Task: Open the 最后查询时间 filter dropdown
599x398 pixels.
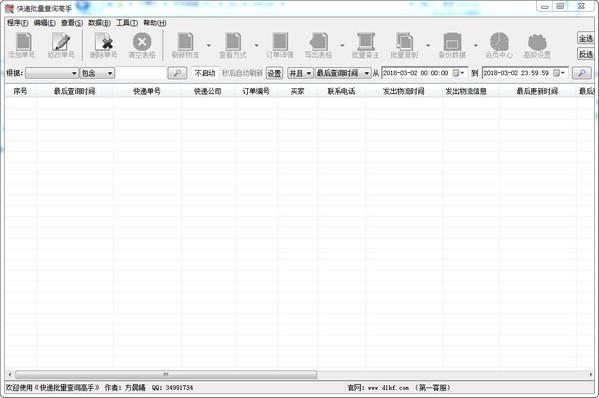Action: tap(343, 73)
